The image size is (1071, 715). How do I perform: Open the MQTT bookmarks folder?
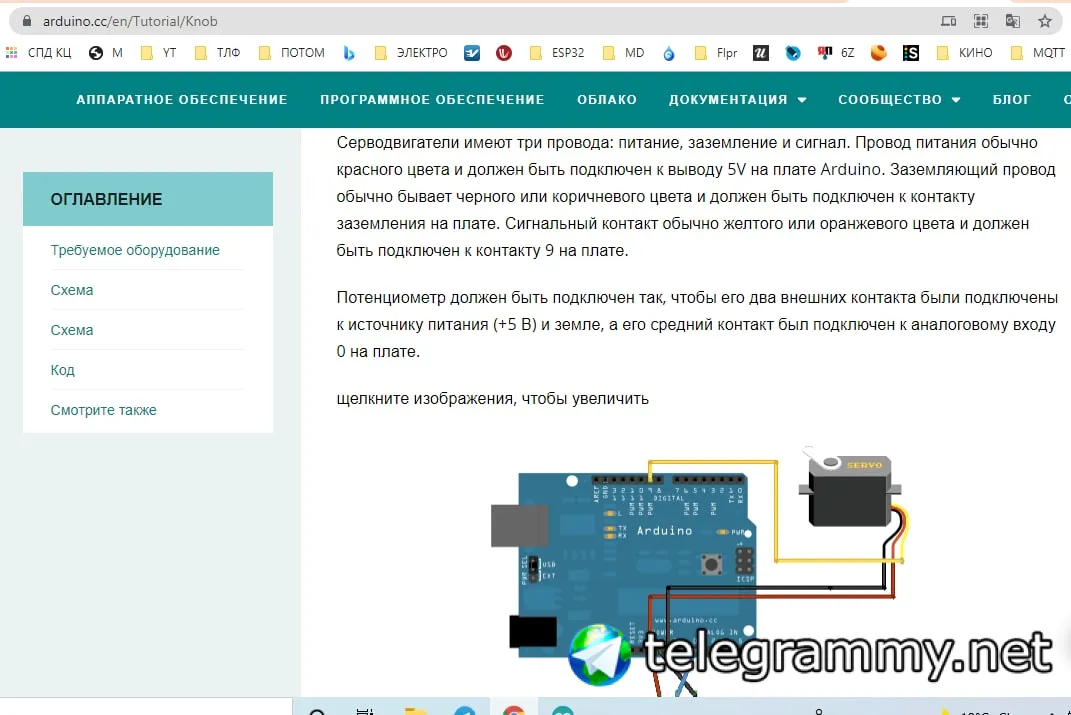tap(1038, 53)
